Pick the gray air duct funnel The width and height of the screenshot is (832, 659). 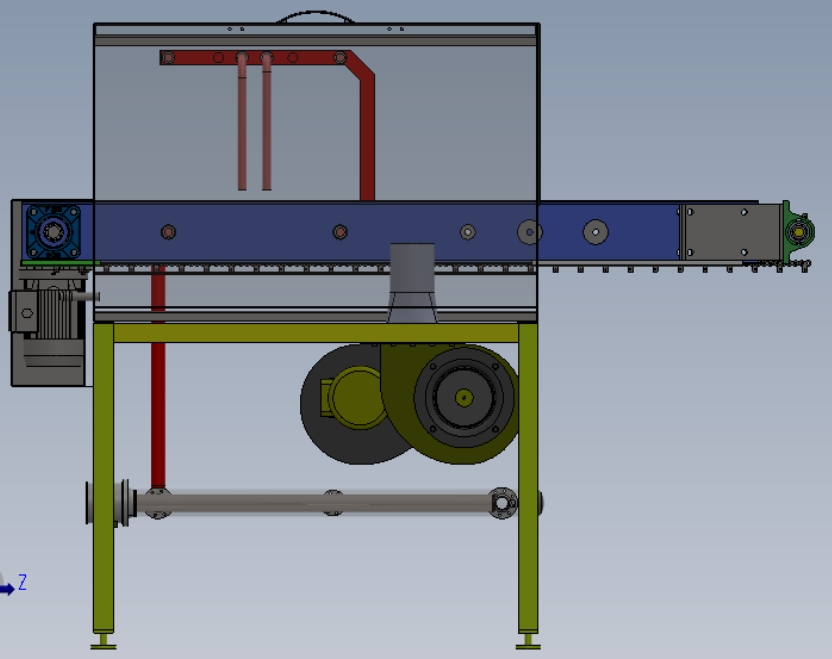tap(412, 283)
